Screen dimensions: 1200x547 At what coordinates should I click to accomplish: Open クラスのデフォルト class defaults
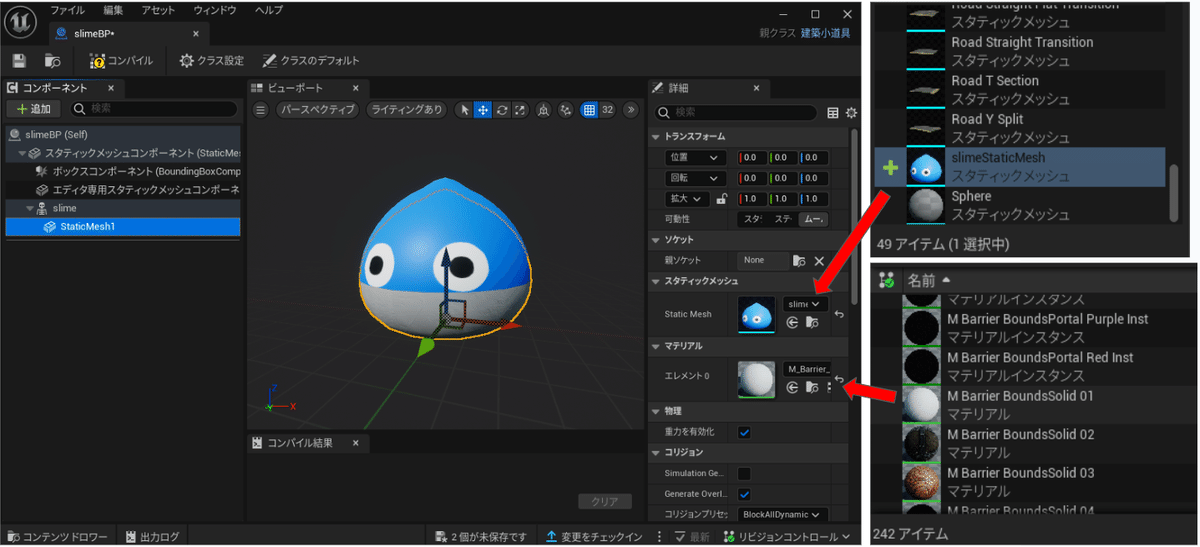tap(311, 61)
